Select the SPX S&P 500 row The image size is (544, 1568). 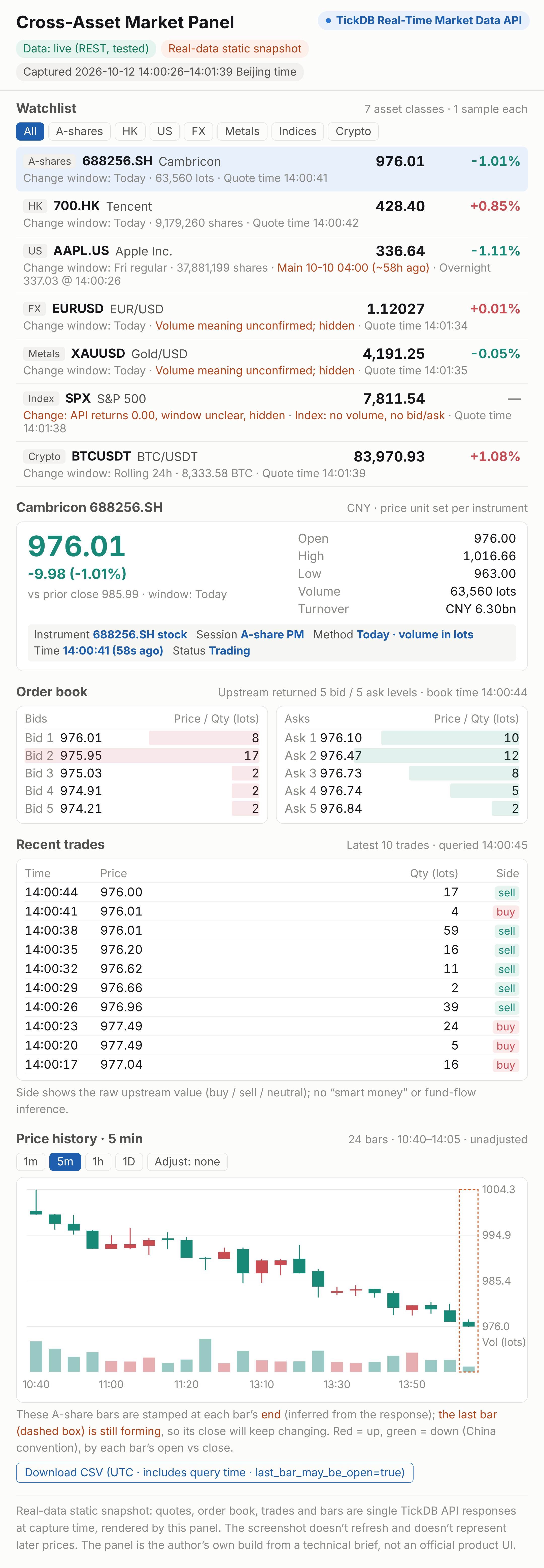point(272,413)
